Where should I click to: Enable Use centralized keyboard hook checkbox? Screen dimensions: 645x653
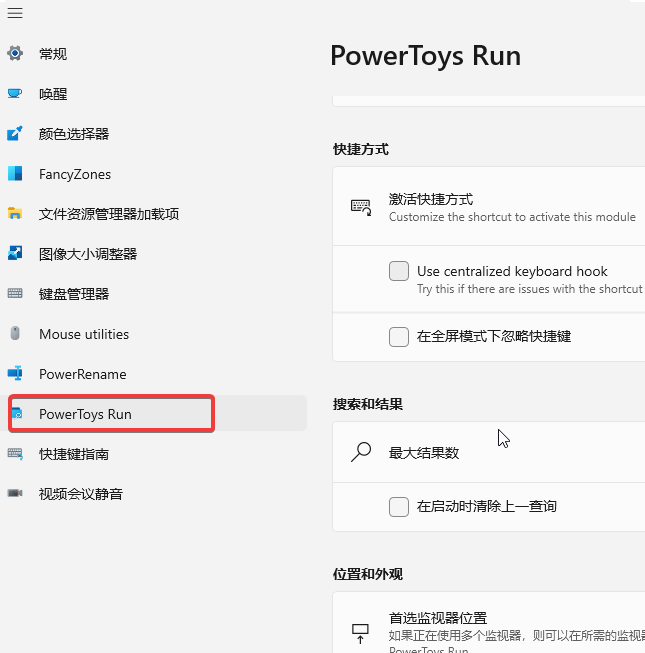tap(399, 271)
